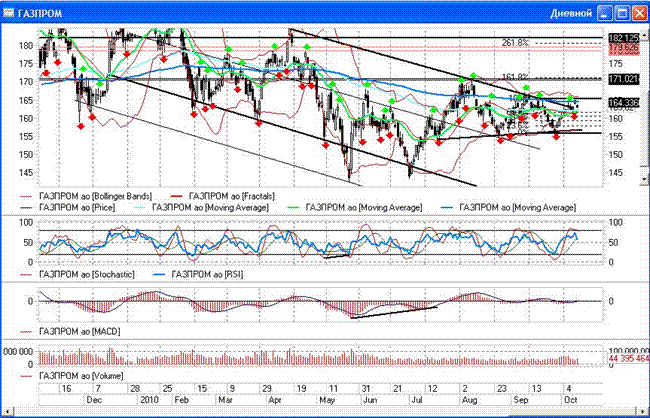Click the Oct month label on time axis

pyautogui.click(x=571, y=400)
